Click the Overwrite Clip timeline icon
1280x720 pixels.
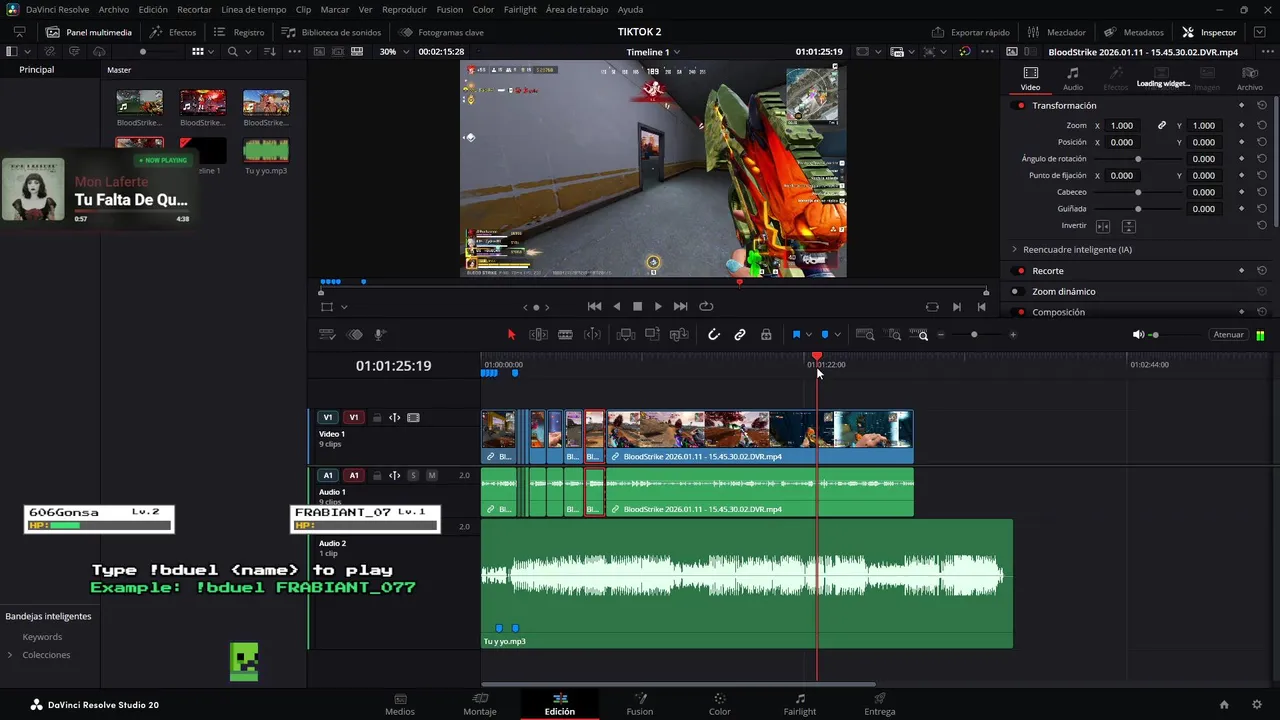pyautogui.click(x=653, y=335)
